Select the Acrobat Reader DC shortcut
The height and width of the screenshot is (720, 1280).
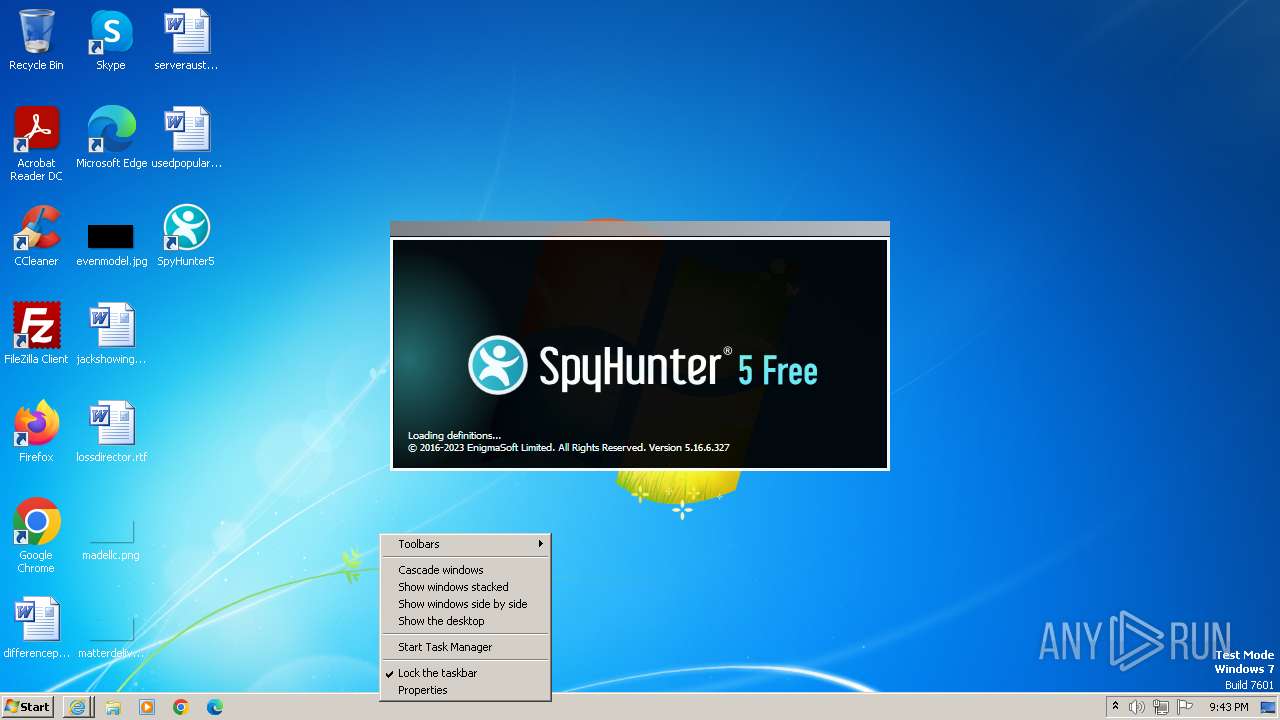point(36,143)
